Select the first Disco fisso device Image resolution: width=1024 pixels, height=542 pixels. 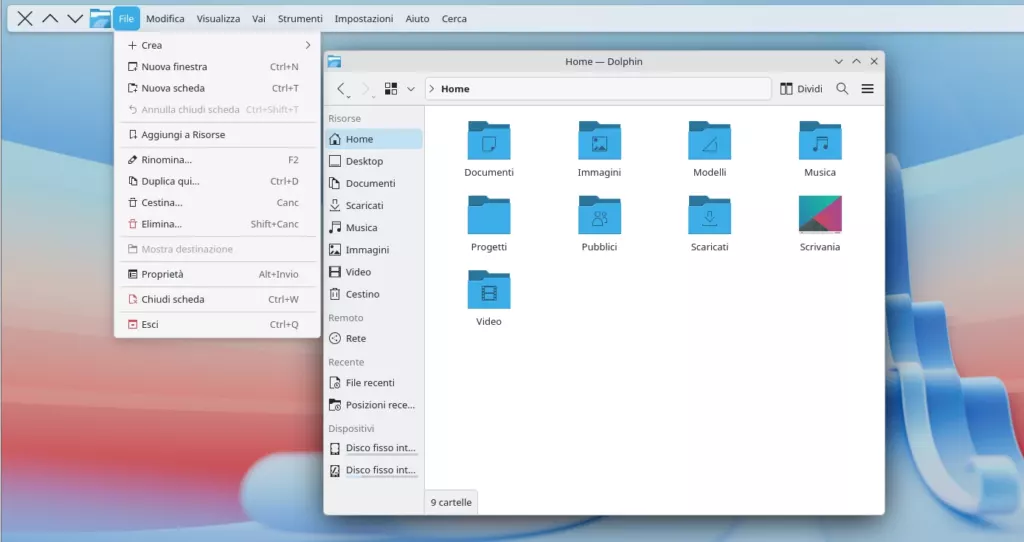374,448
